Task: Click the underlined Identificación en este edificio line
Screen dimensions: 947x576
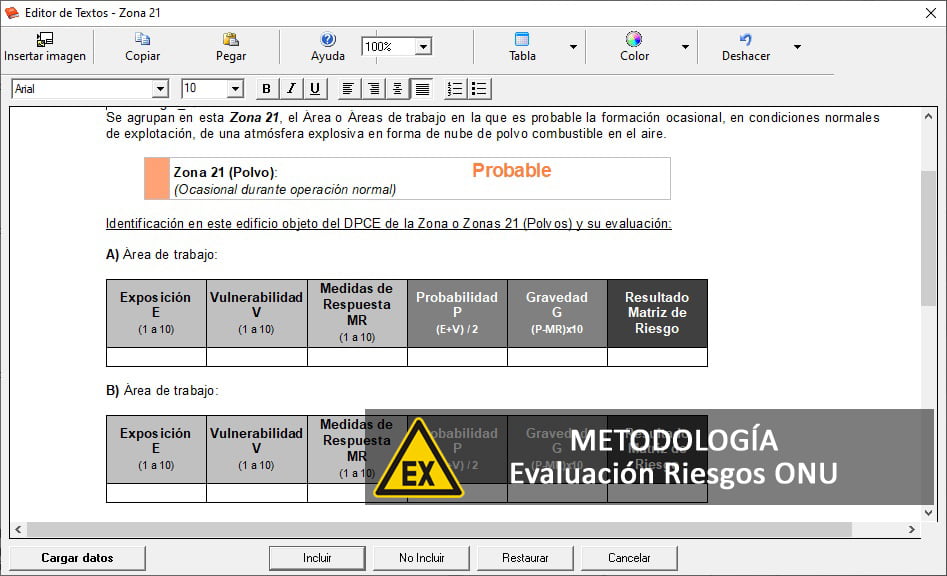Action: coord(388,223)
